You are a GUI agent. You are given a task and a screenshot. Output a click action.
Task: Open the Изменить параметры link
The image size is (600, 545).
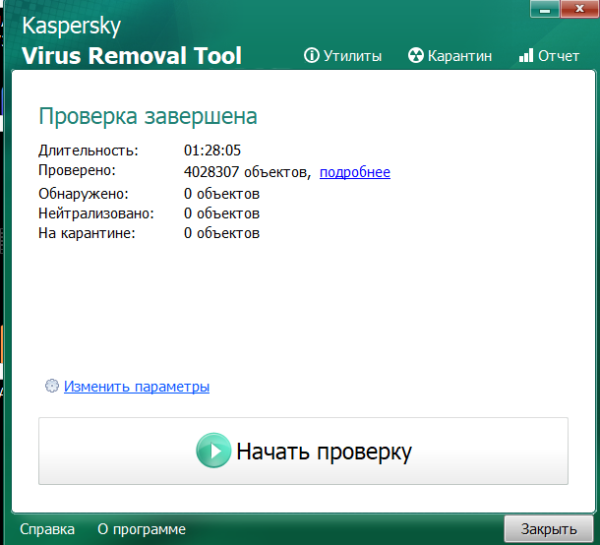(x=137, y=386)
